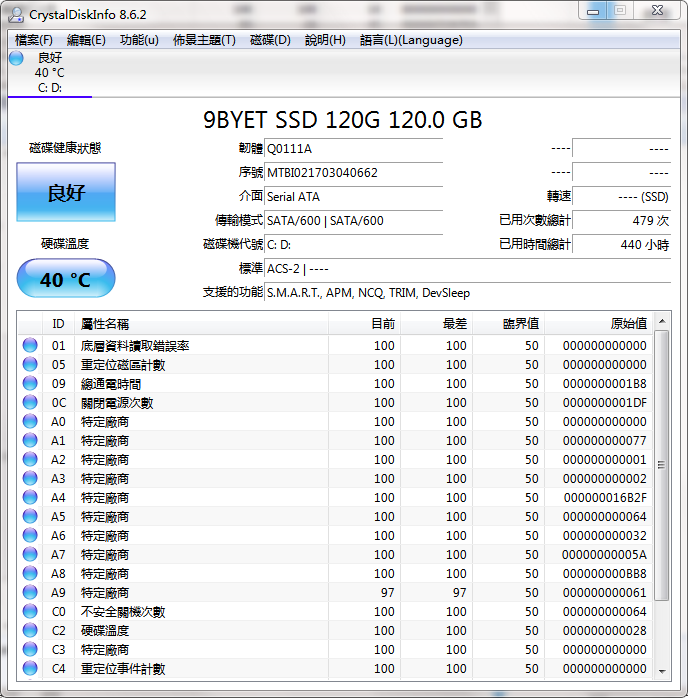Click the 原始值 column header
Image resolution: width=688 pixels, height=698 pixels.
click(x=599, y=324)
